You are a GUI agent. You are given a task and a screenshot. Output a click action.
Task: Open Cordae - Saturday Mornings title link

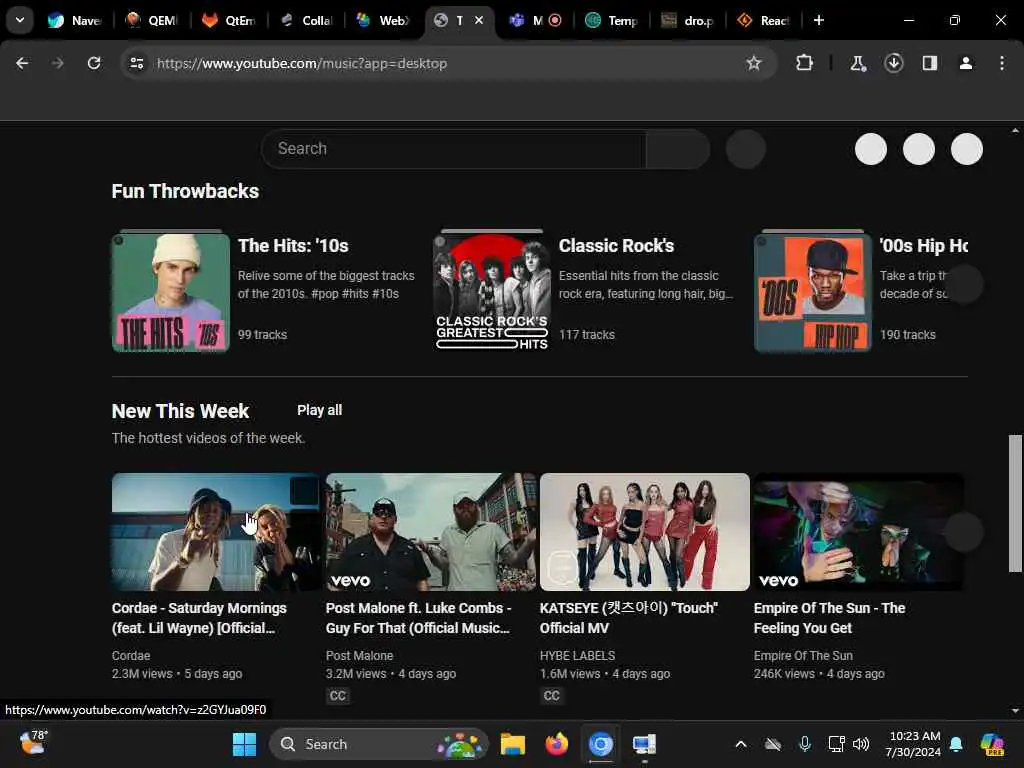coord(199,618)
